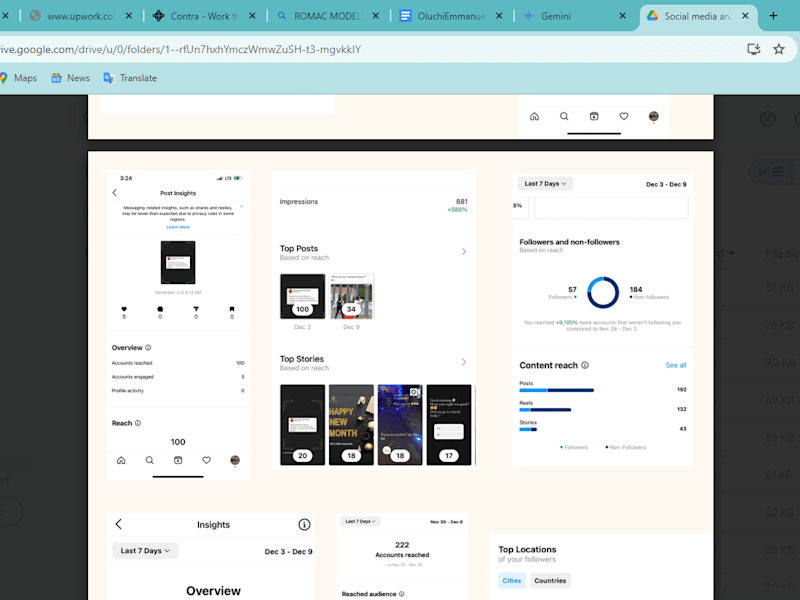The height and width of the screenshot is (600, 800).
Task: Click the Learn More link
Action: [178, 227]
